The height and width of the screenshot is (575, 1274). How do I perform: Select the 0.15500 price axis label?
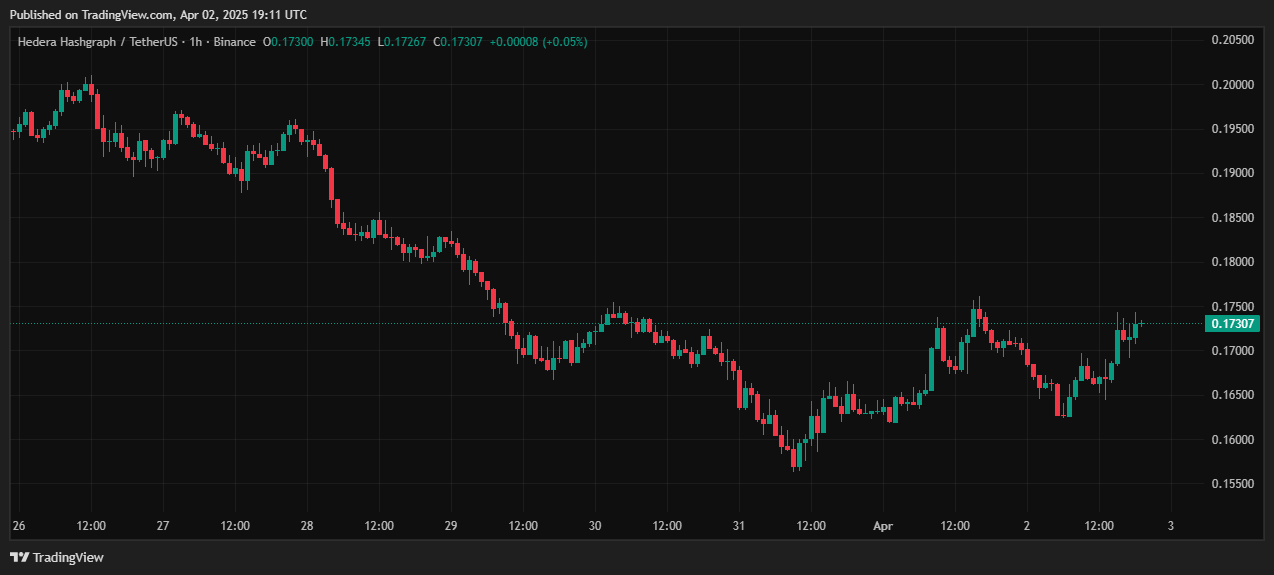(1233, 484)
